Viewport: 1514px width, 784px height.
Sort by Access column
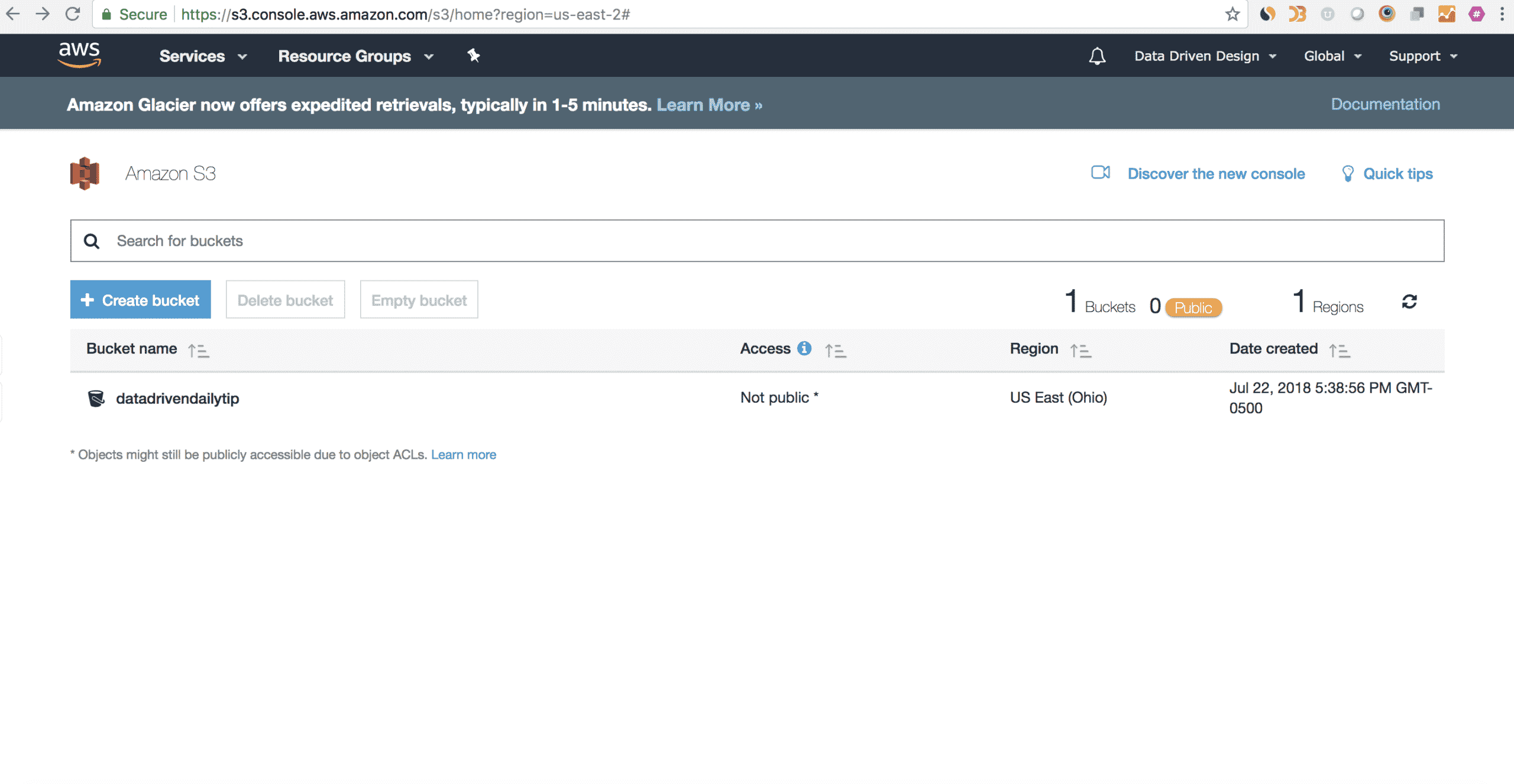[836, 351]
